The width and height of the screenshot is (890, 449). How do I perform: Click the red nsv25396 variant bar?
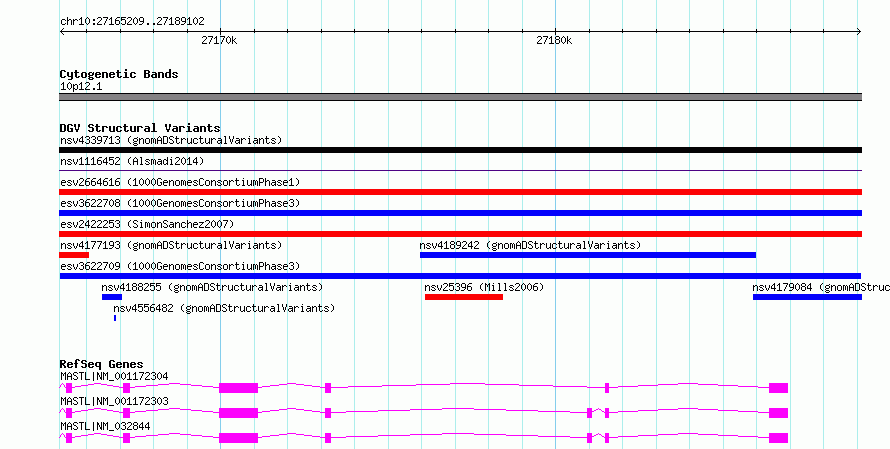(x=464, y=297)
